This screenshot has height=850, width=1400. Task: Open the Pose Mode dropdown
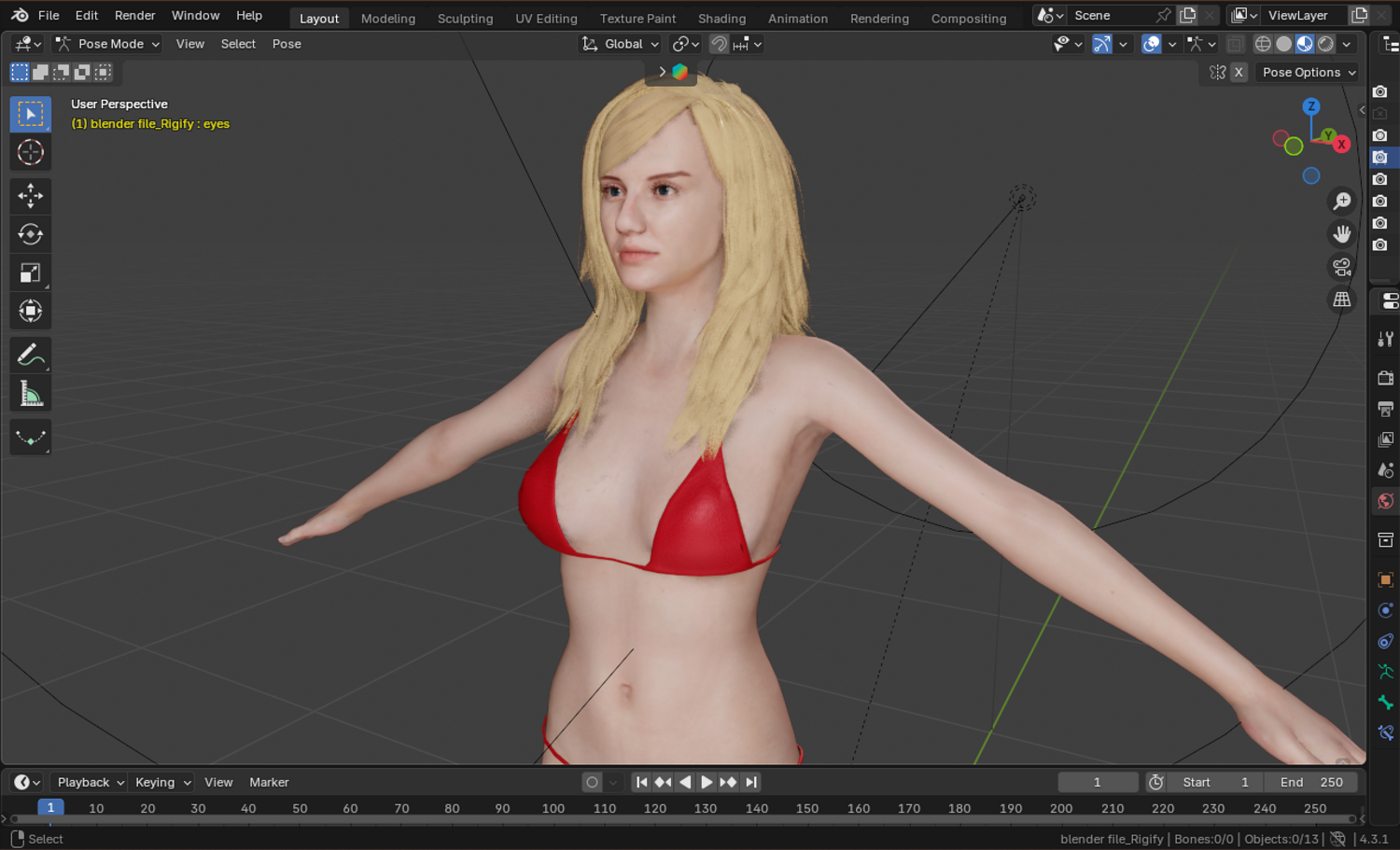tap(106, 44)
